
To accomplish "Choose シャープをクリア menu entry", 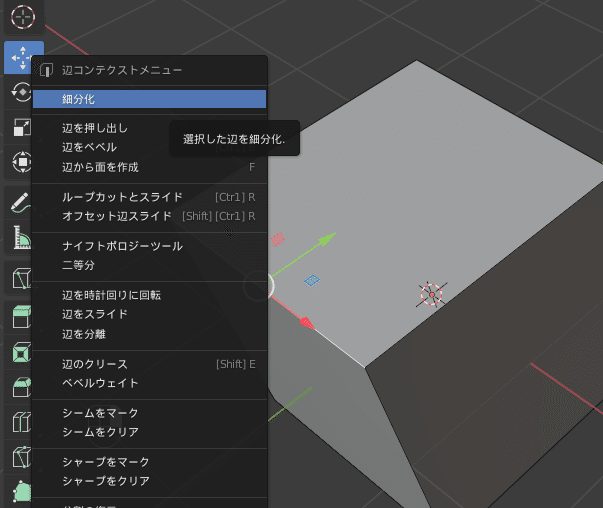I will (149, 481).
